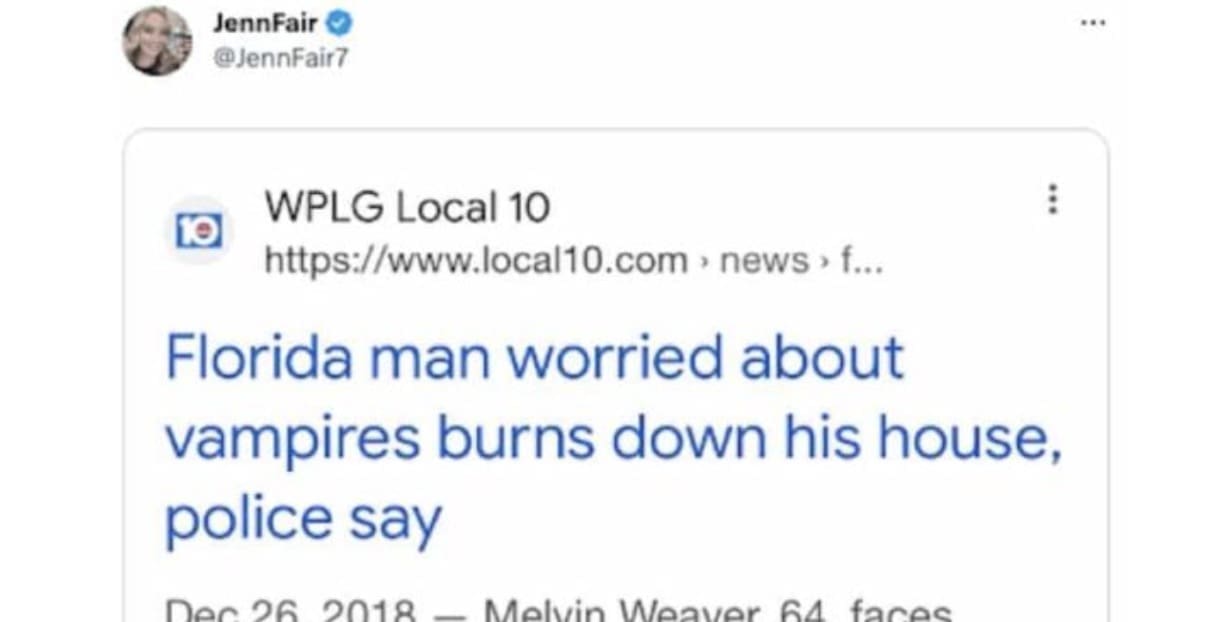
Task: Click the https://www.local10.com domain text
Action: pyautogui.click(x=476, y=261)
